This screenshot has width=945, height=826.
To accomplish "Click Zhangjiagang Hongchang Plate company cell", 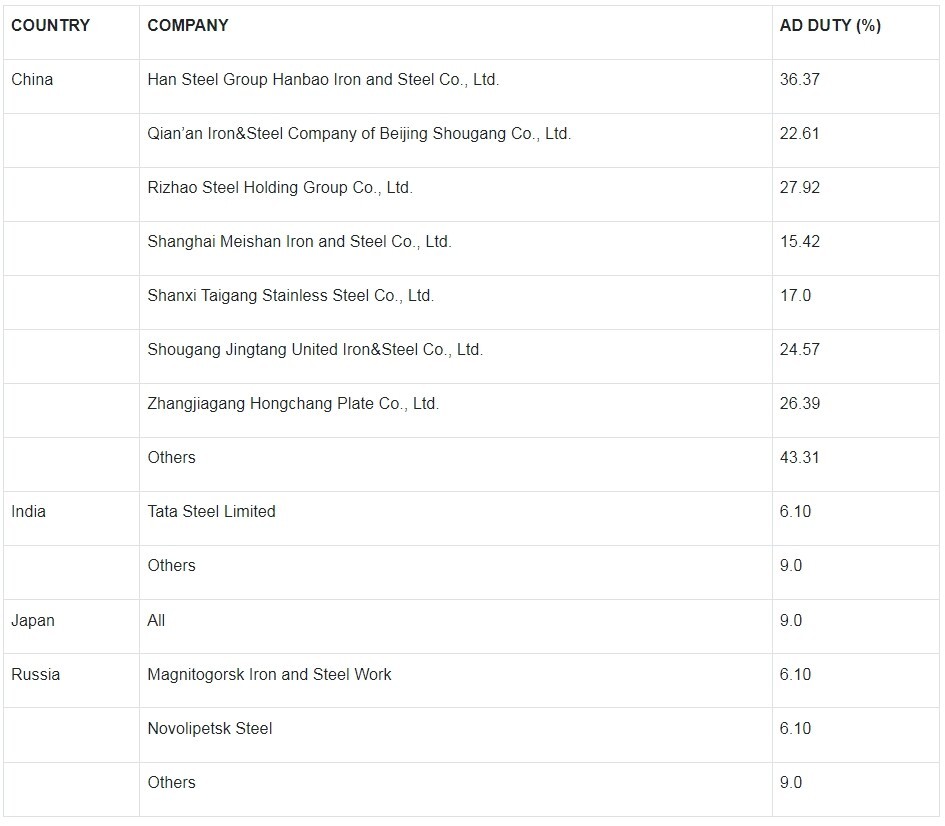I will coord(293,404).
